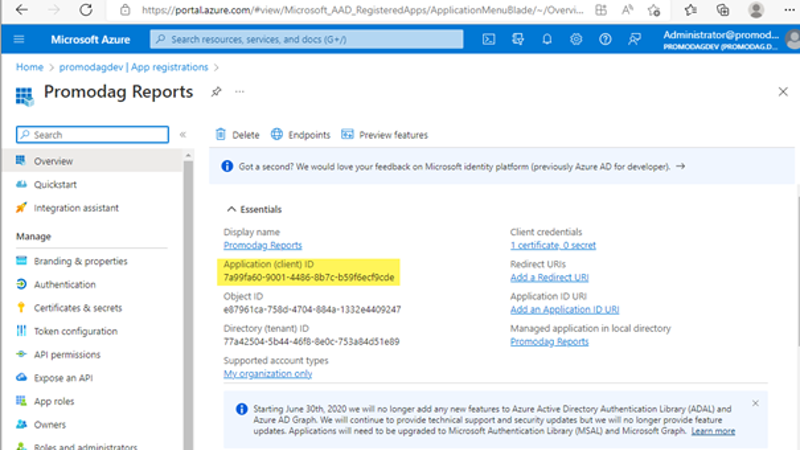The height and width of the screenshot is (450, 800).
Task: Open the Azure portal hamburger menu
Action: (x=19, y=40)
